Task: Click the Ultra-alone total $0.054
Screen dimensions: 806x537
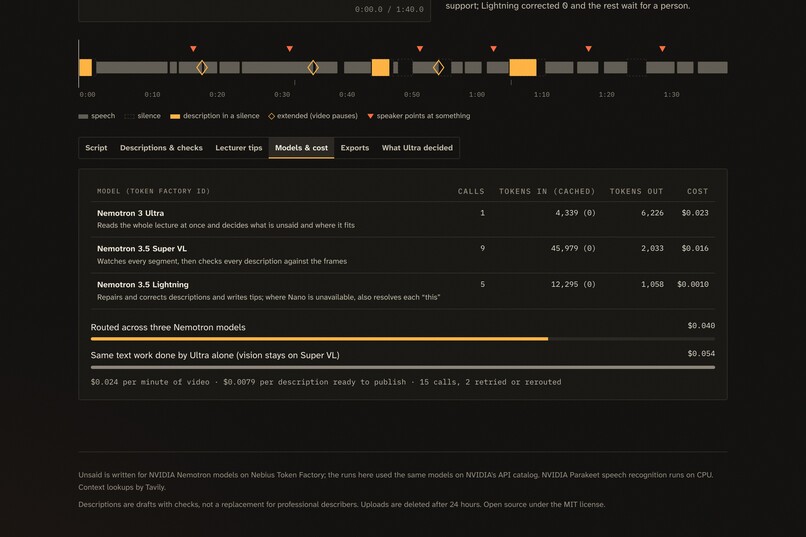Action: point(701,354)
